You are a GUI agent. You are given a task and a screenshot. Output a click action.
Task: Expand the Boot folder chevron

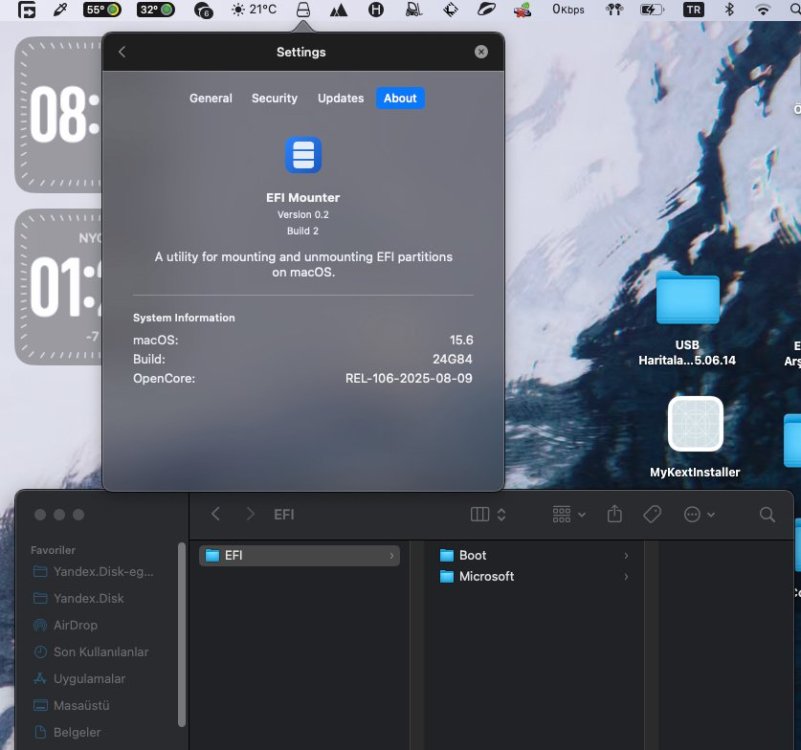626,555
